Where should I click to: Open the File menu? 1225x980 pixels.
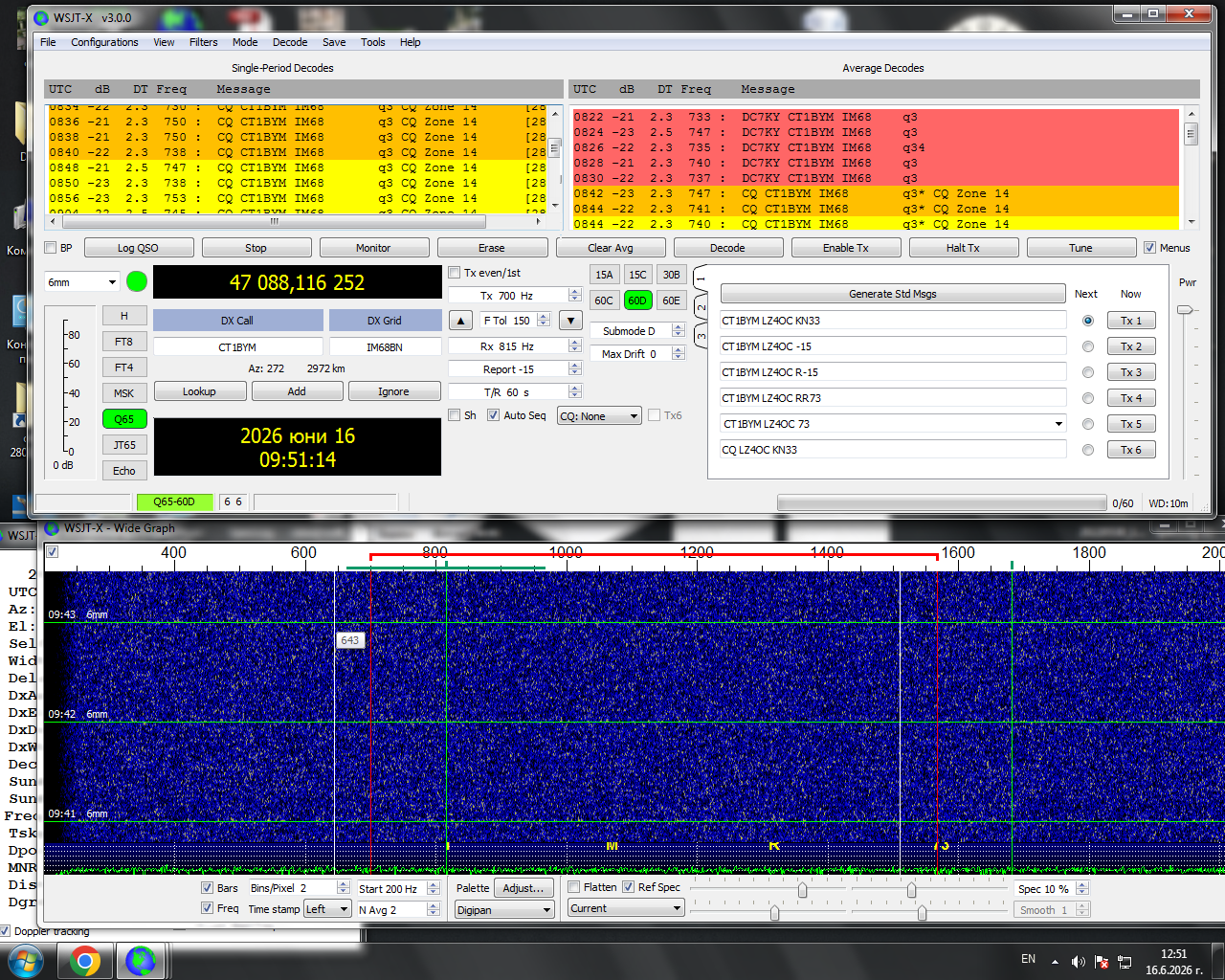[48, 42]
